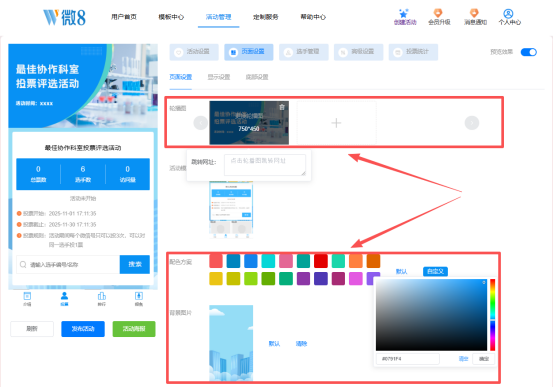The width and height of the screenshot is (554, 387).
Task: Click the sky-blue city background image thumbnail
Action: coord(231,343)
